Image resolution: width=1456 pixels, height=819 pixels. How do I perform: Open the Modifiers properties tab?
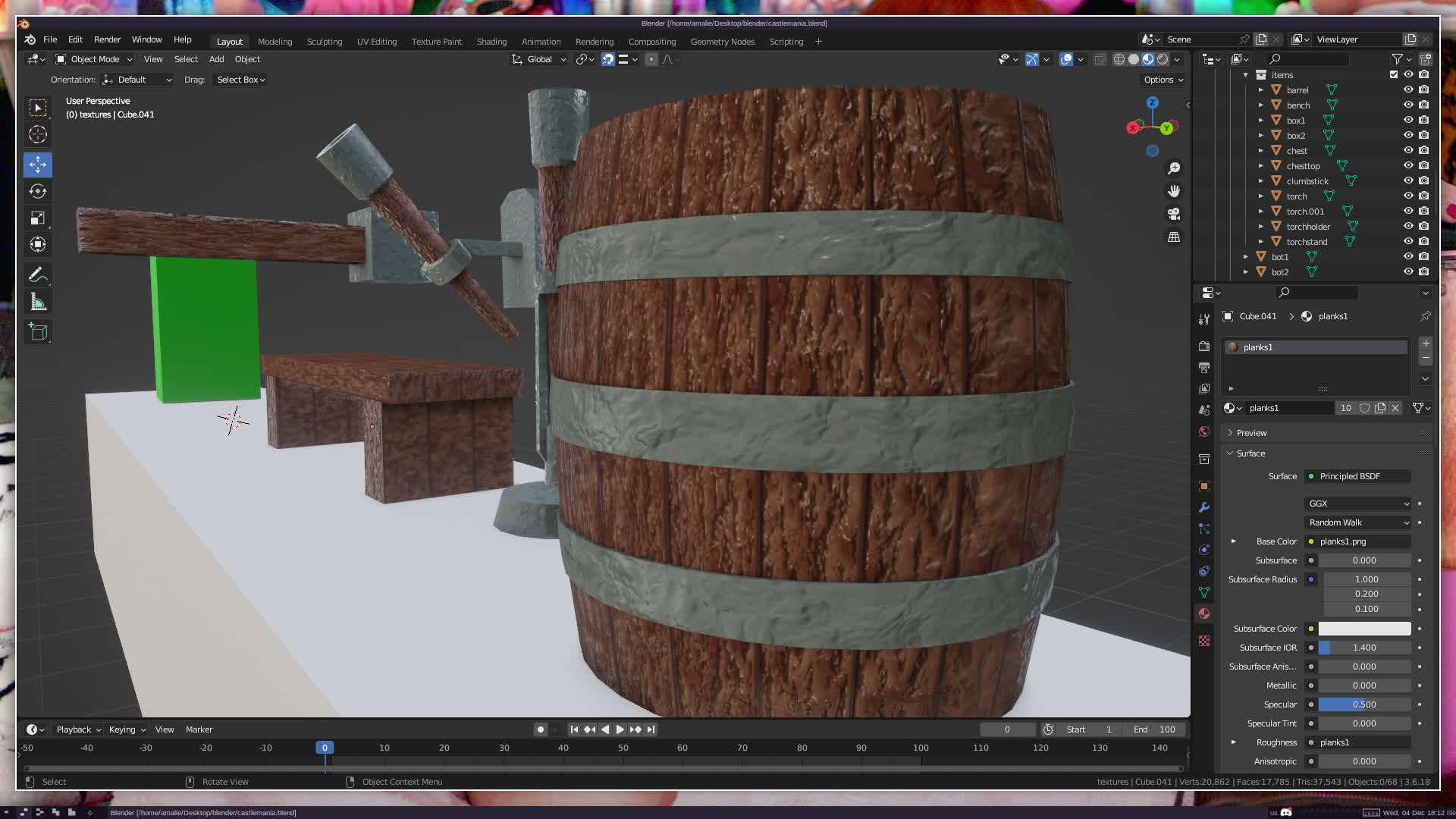(x=1204, y=507)
